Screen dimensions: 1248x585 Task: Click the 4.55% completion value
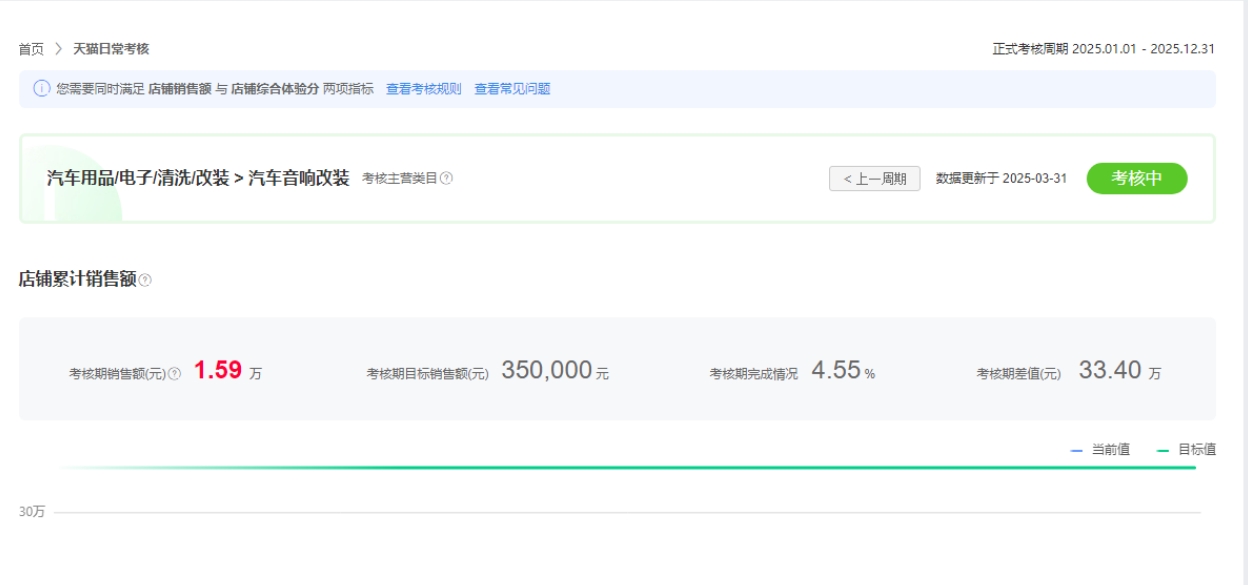click(x=842, y=371)
